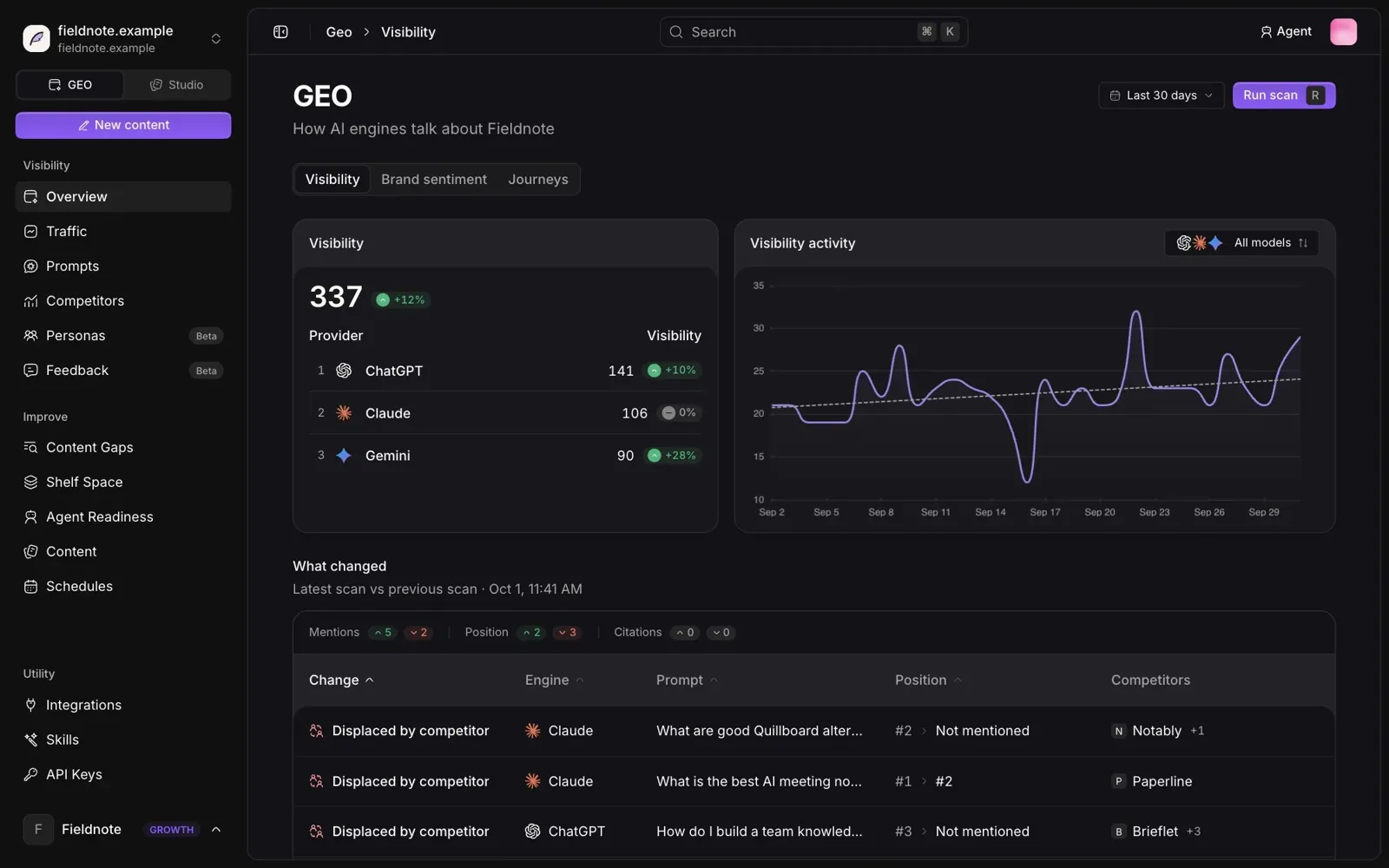Click the 337 visibility total
1389x868 pixels.
(x=336, y=297)
